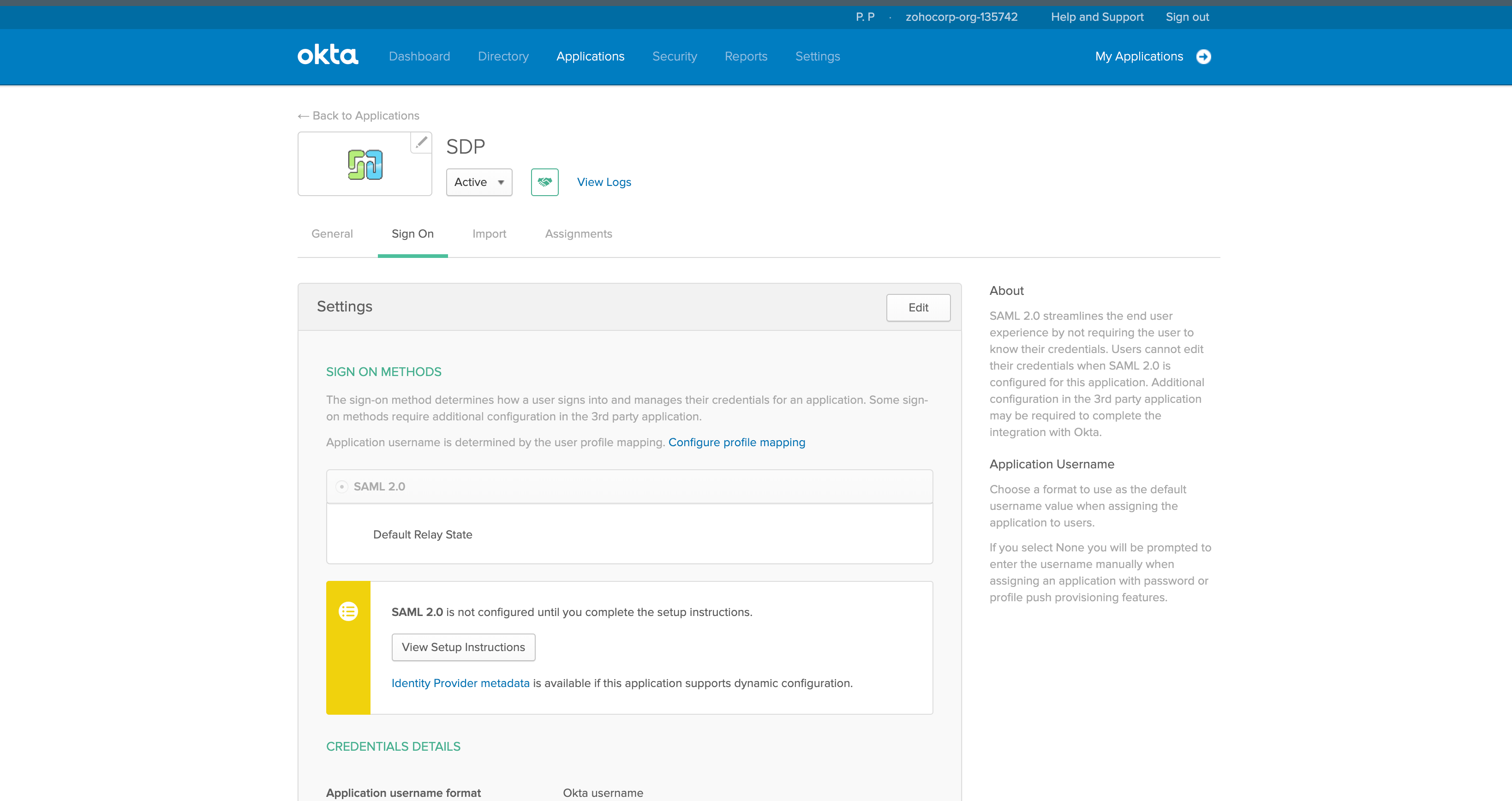Click View Setup Instructions button
The image size is (1512, 801).
(x=463, y=647)
